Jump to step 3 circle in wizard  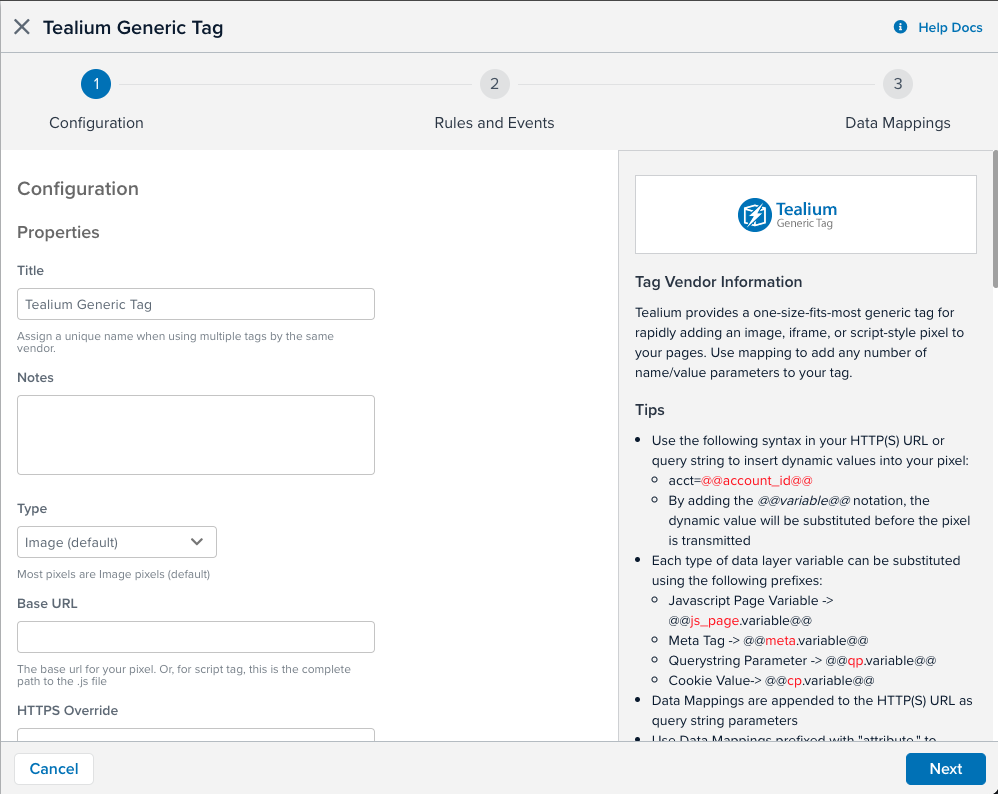coord(897,84)
